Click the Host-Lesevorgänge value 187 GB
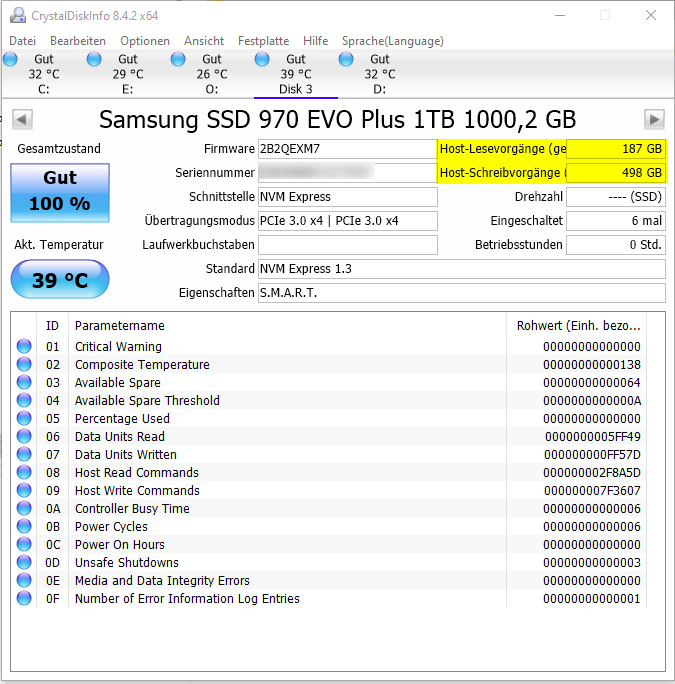Image resolution: width=675 pixels, height=684 pixels. point(616,149)
